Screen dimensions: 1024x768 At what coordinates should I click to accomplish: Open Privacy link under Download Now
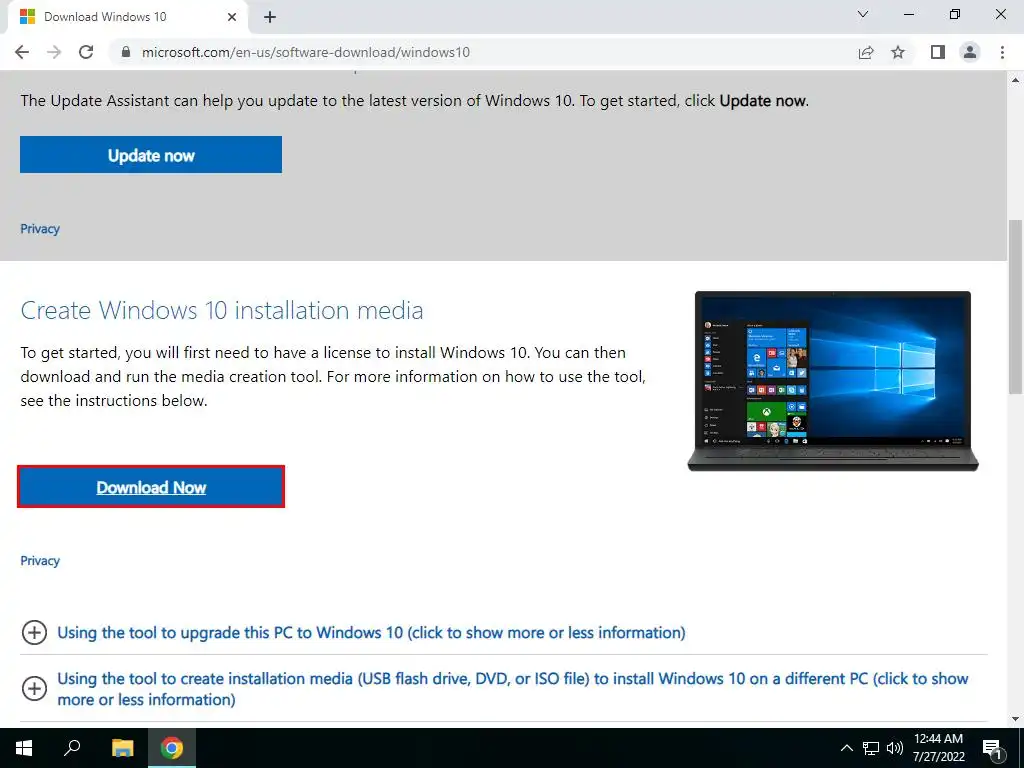(40, 560)
